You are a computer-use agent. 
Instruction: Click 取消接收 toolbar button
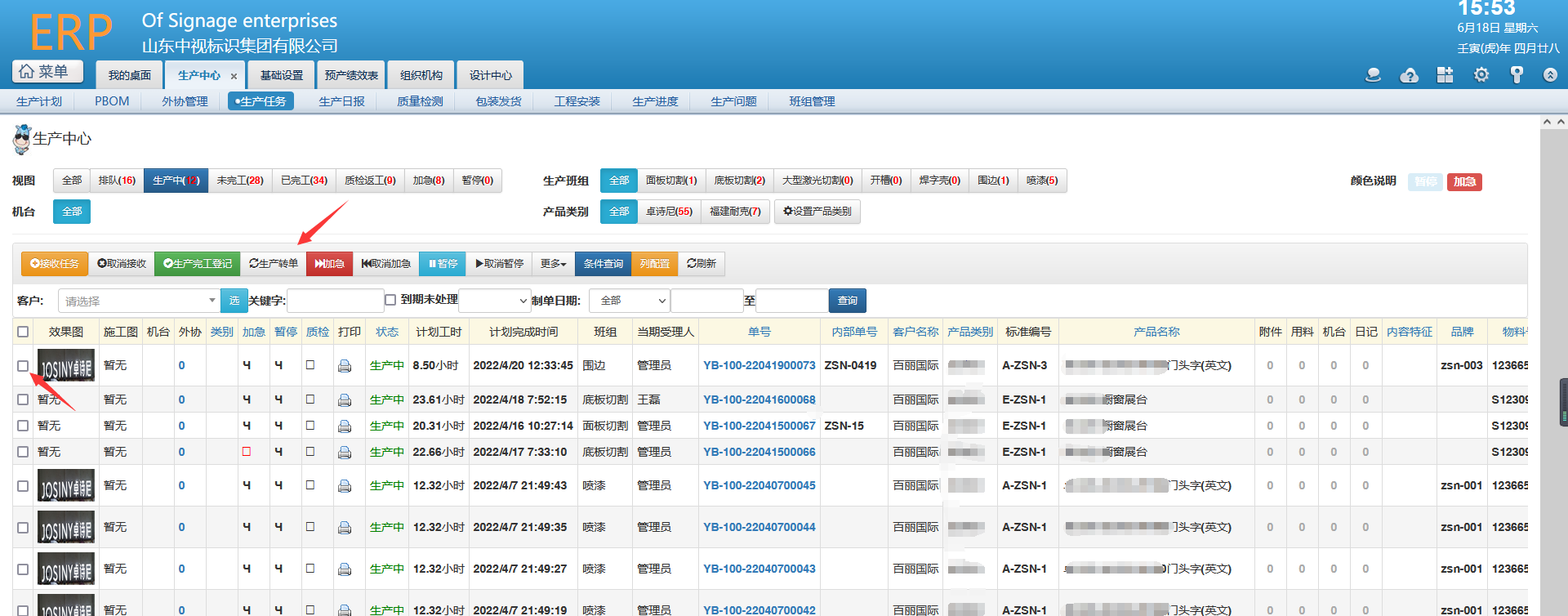tap(122, 264)
